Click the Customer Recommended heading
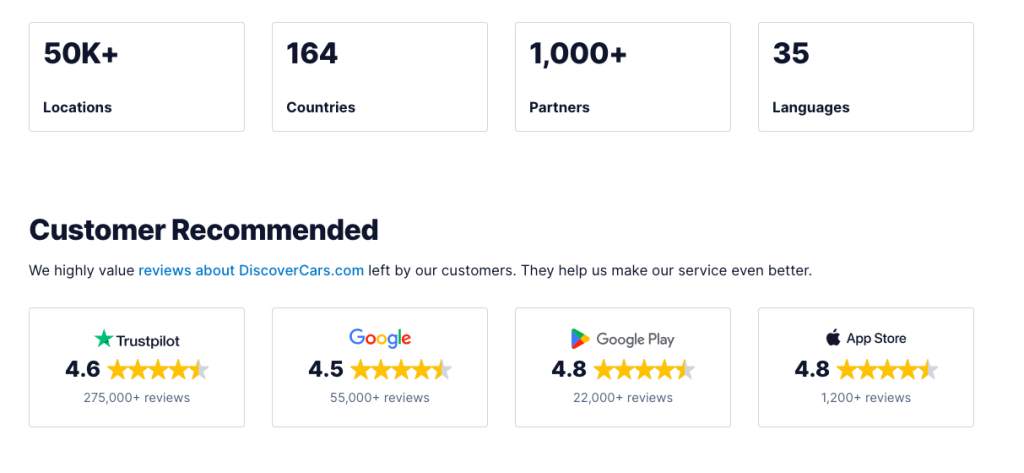Screen dimensions: 1024x473 (204, 230)
